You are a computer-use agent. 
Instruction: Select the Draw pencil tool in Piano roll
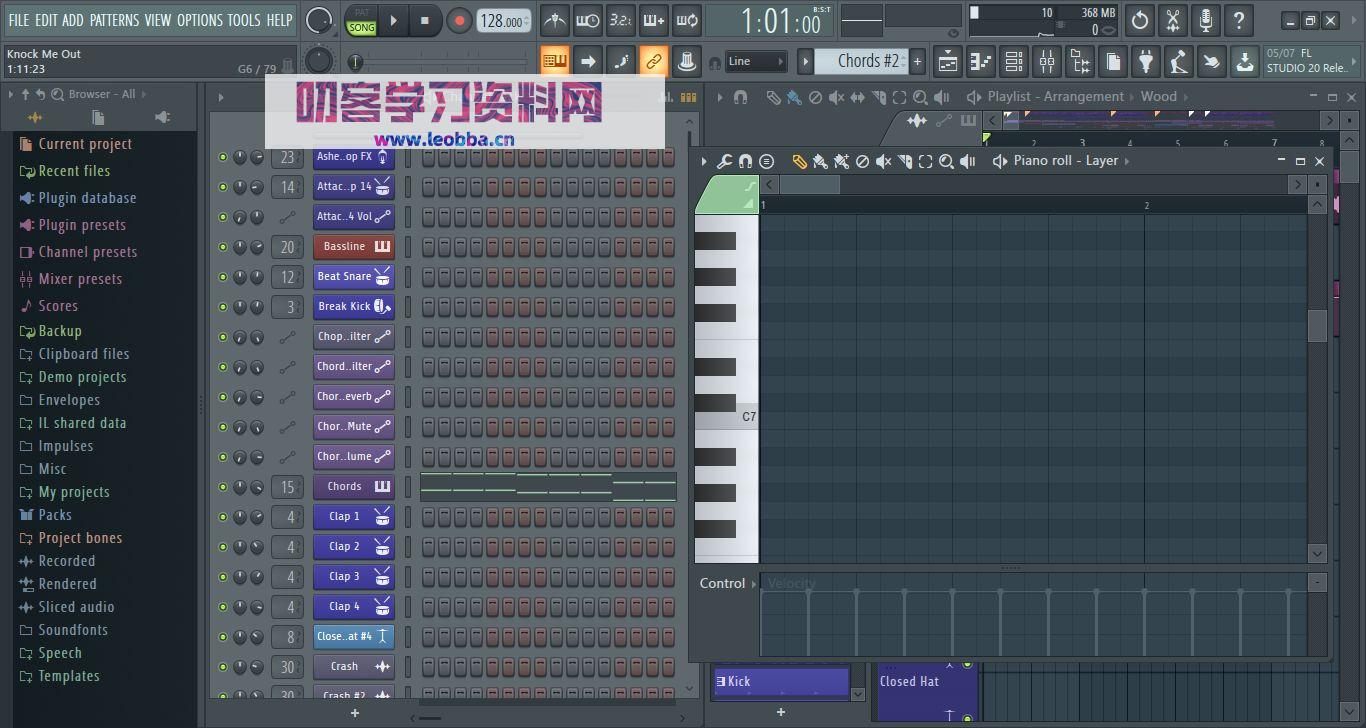(x=800, y=161)
